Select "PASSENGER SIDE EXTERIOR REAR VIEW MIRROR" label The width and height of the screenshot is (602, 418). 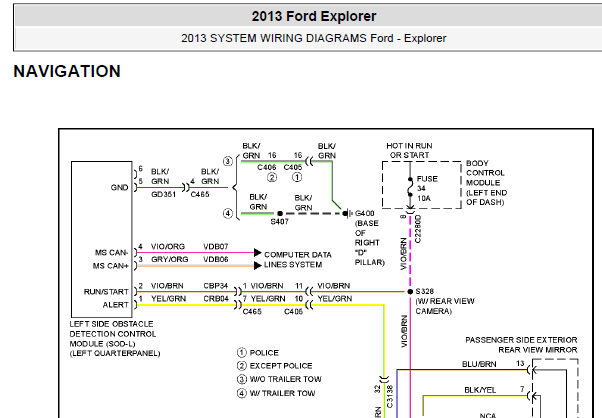click(x=521, y=345)
